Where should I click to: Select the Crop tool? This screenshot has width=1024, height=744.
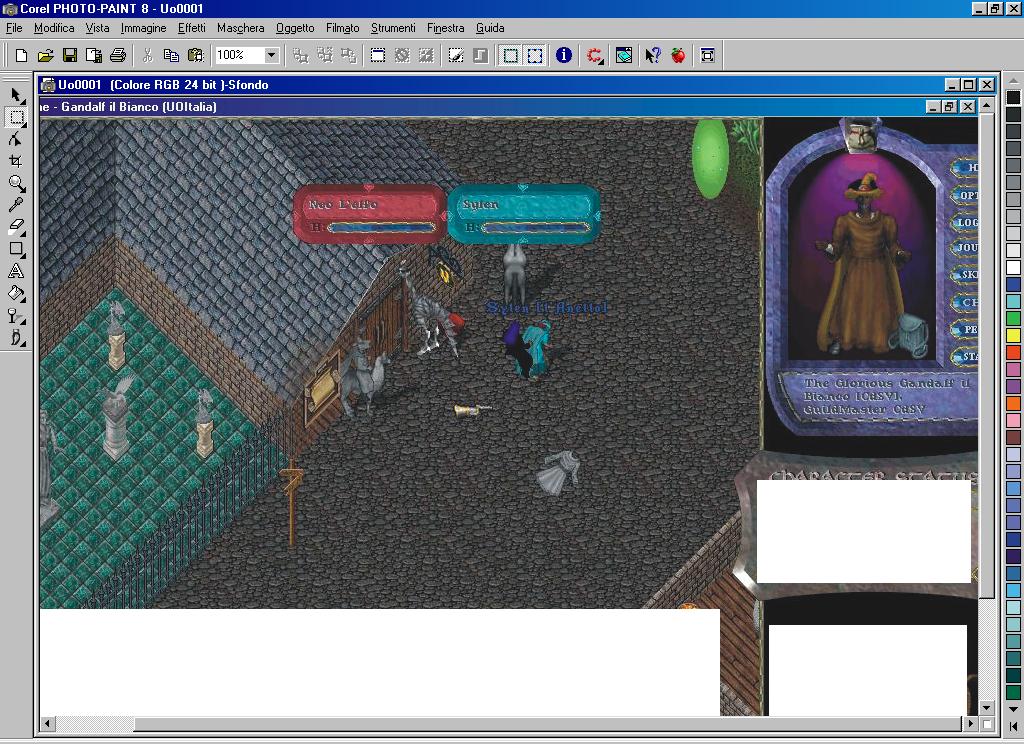16,161
